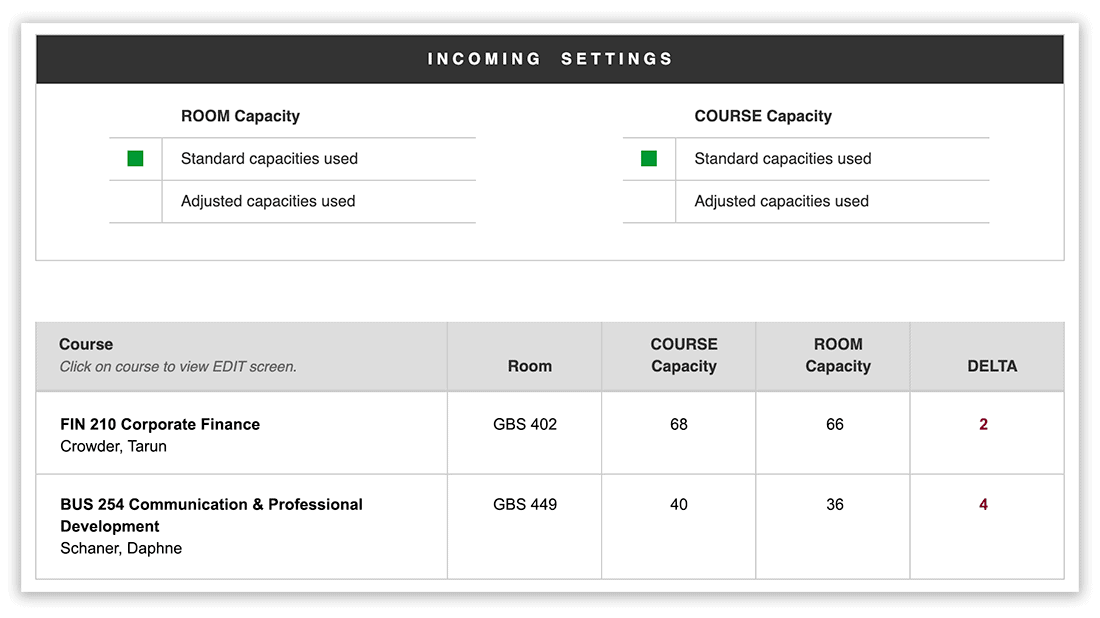
Task: Select the Room column header
Action: point(528,366)
